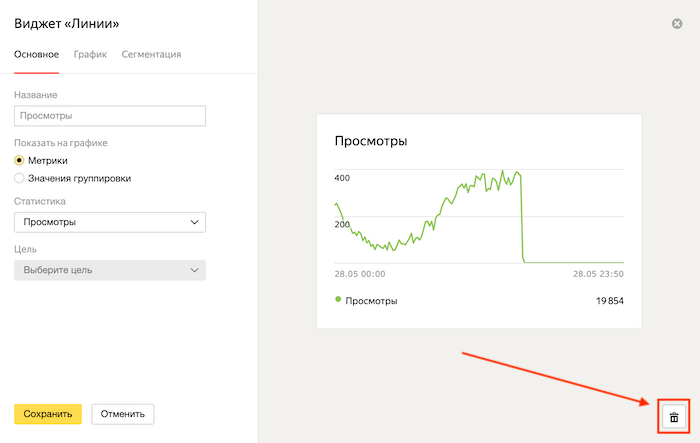Viewport: 700px width, 443px height.
Task: Click the green legend dot for Просмотры
Action: 338,299
